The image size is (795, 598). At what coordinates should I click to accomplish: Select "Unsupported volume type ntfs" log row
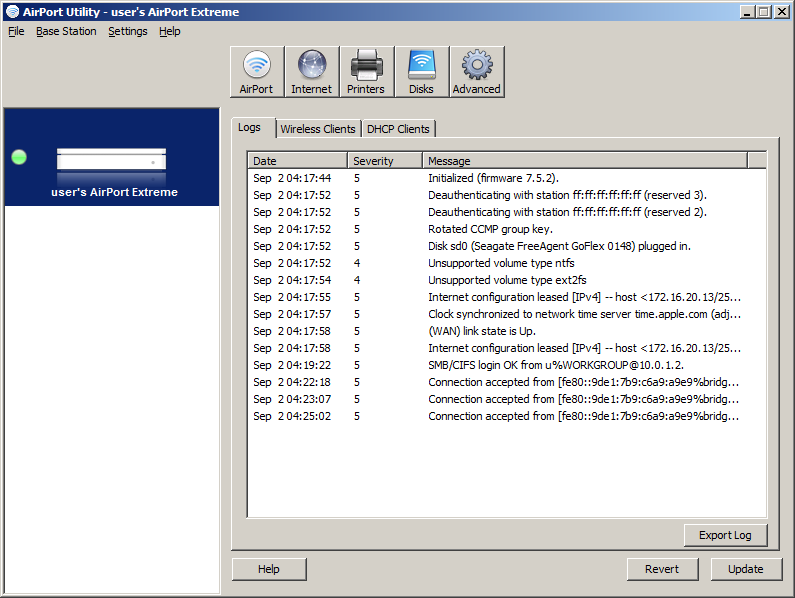coord(507,263)
